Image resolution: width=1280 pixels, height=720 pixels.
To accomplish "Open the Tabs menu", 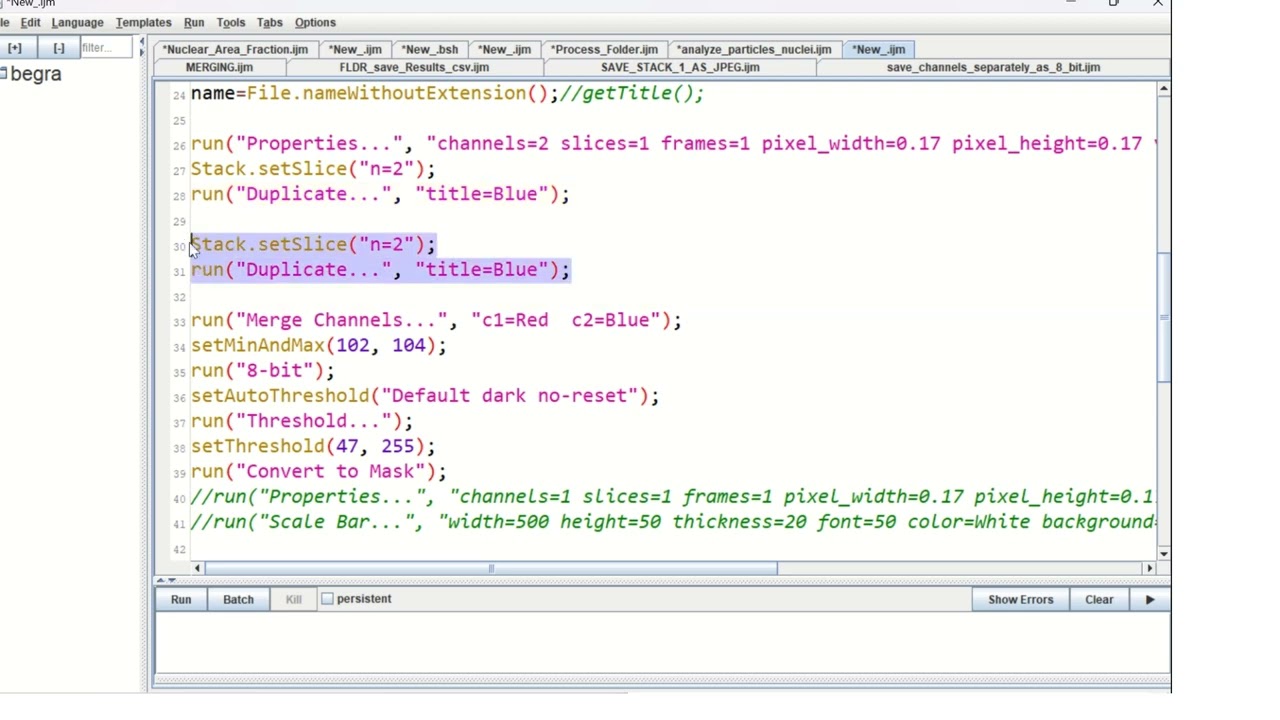I will (270, 22).
